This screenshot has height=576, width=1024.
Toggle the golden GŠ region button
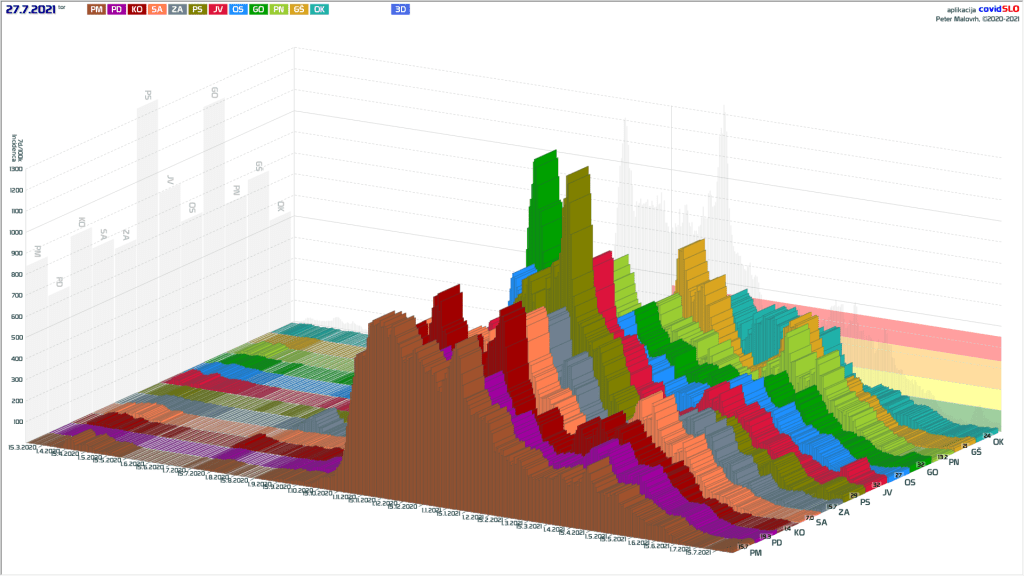(x=298, y=9)
